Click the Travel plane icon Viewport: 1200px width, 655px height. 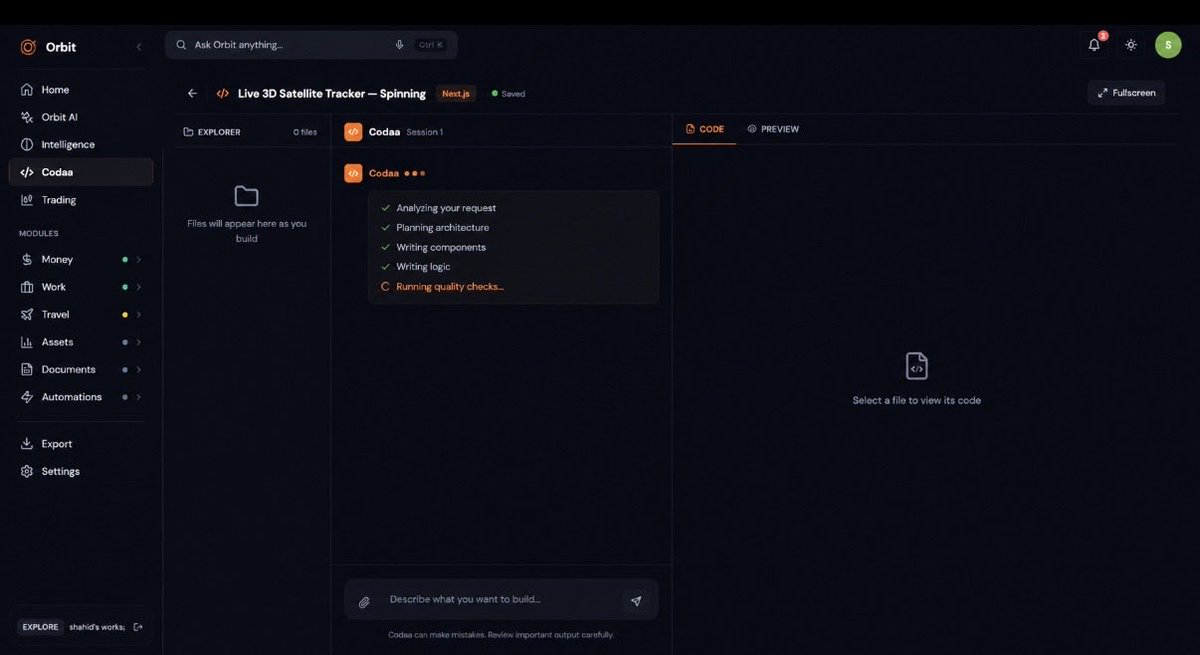point(27,315)
